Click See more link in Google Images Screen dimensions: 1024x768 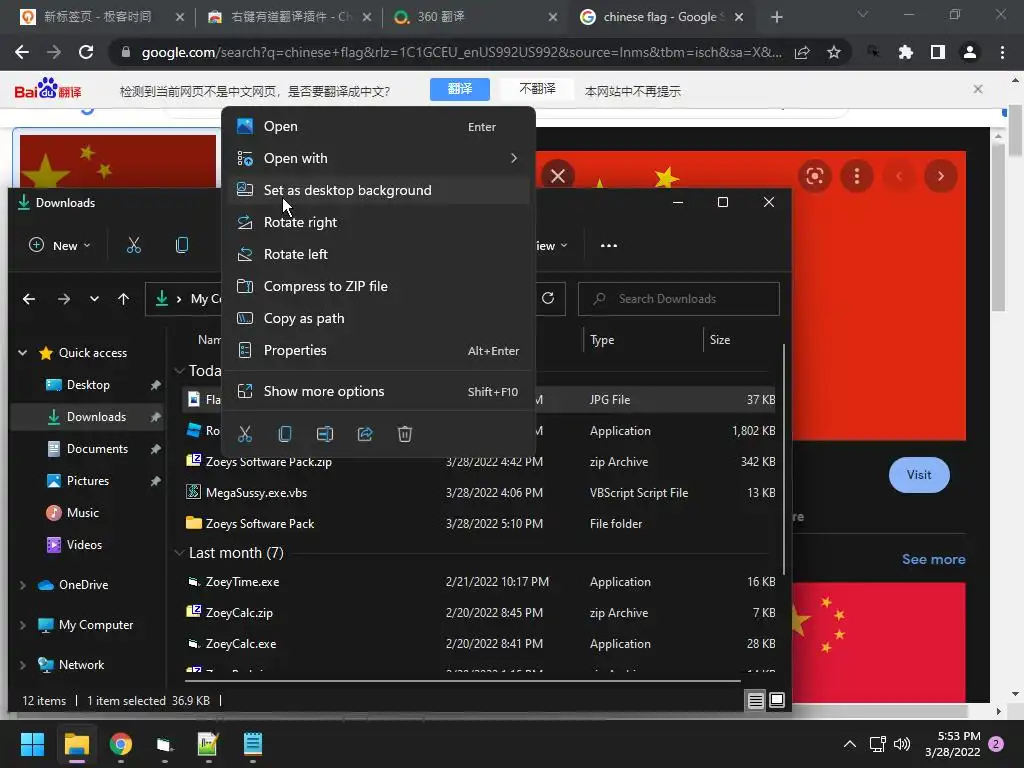pos(933,560)
